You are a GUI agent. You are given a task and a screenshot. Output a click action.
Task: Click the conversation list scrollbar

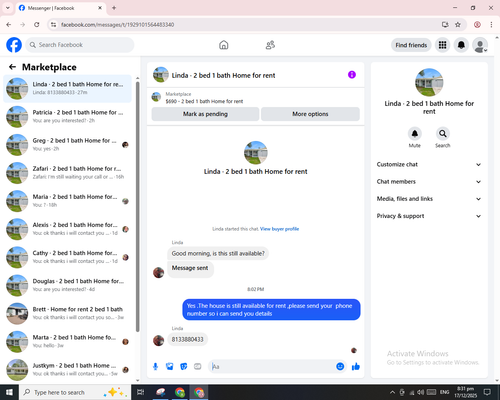137,207
